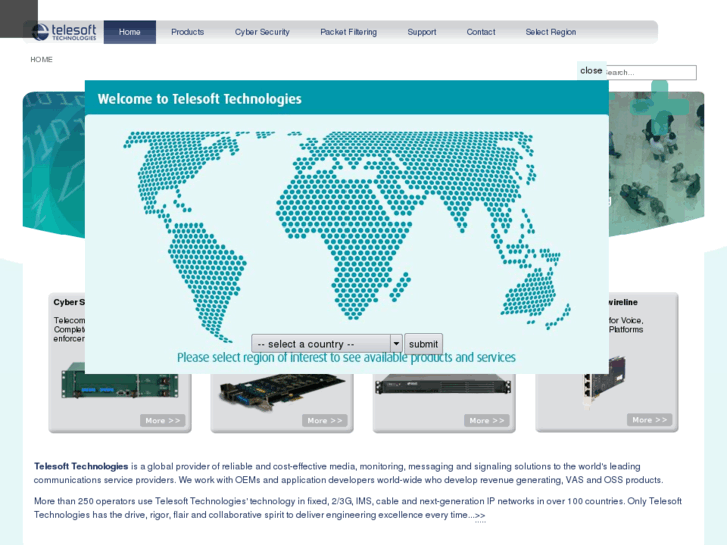This screenshot has height=545, width=727.
Task: Close the welcome region dialog
Action: click(x=591, y=71)
